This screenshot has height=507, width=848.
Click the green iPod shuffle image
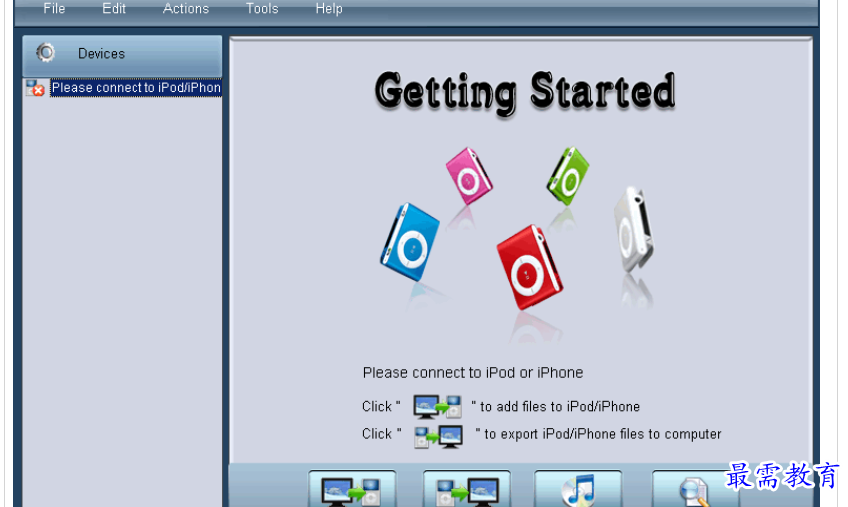pyautogui.click(x=567, y=176)
